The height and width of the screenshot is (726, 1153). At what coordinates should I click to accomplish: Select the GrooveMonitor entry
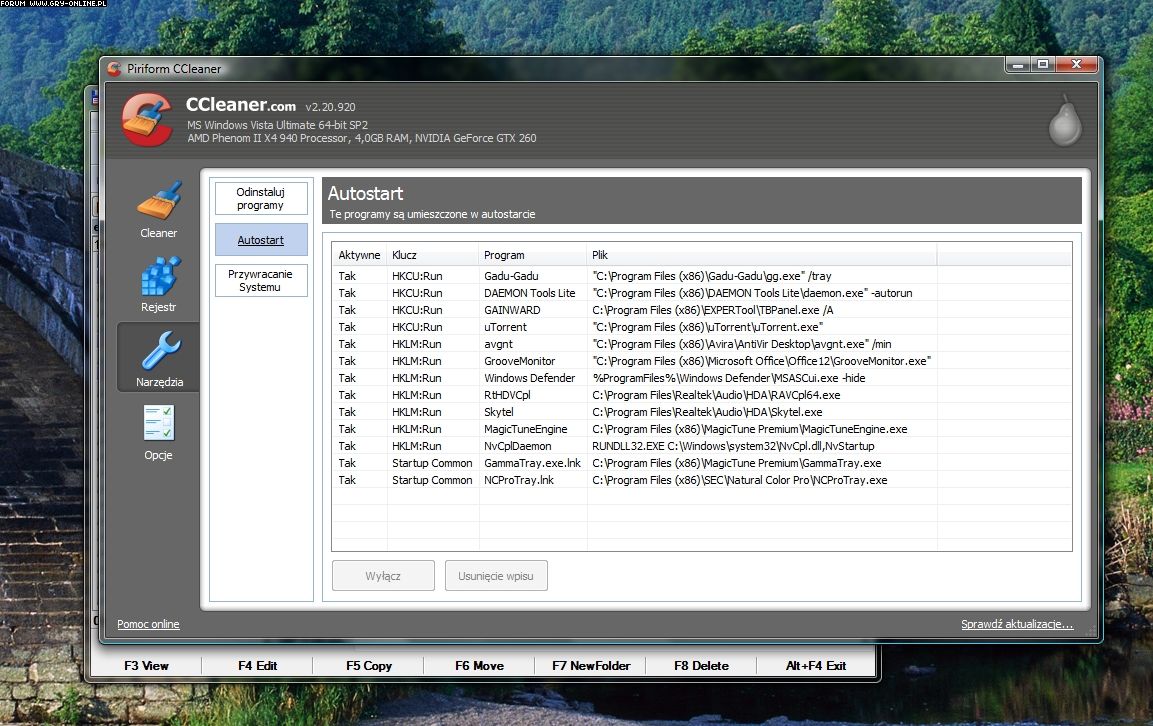click(x=702, y=361)
